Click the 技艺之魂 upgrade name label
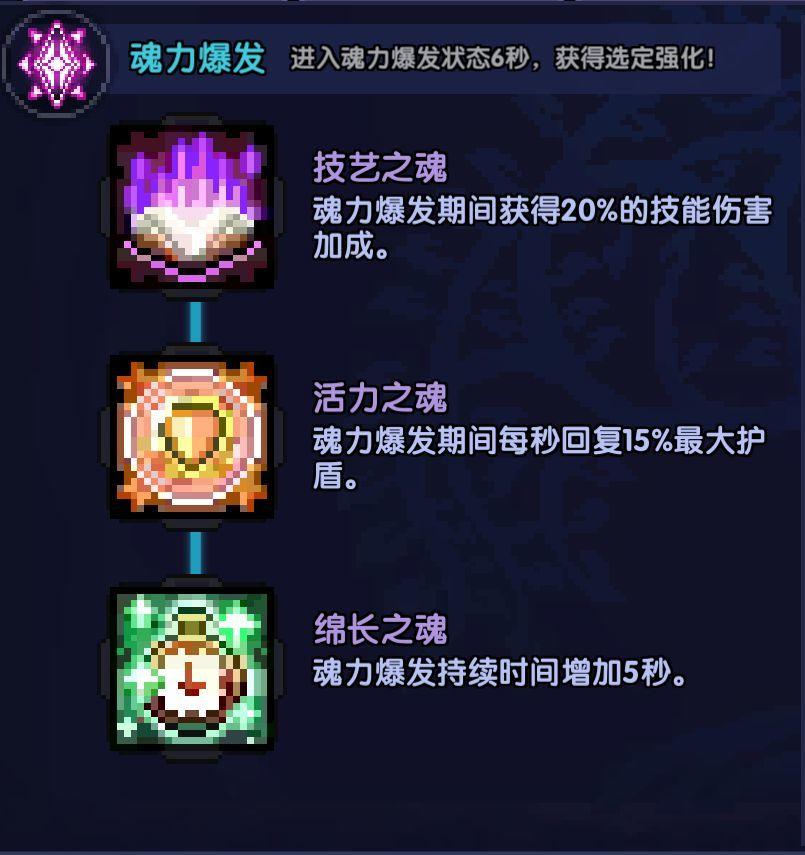Viewport: 805px width, 855px height. (380, 167)
